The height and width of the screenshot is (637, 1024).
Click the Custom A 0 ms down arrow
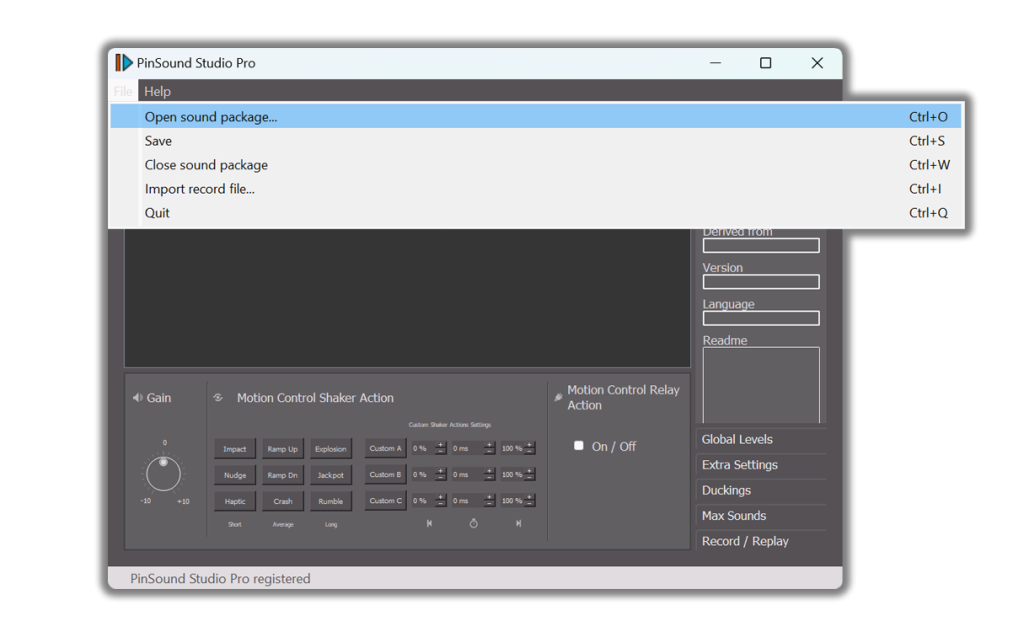(489, 451)
